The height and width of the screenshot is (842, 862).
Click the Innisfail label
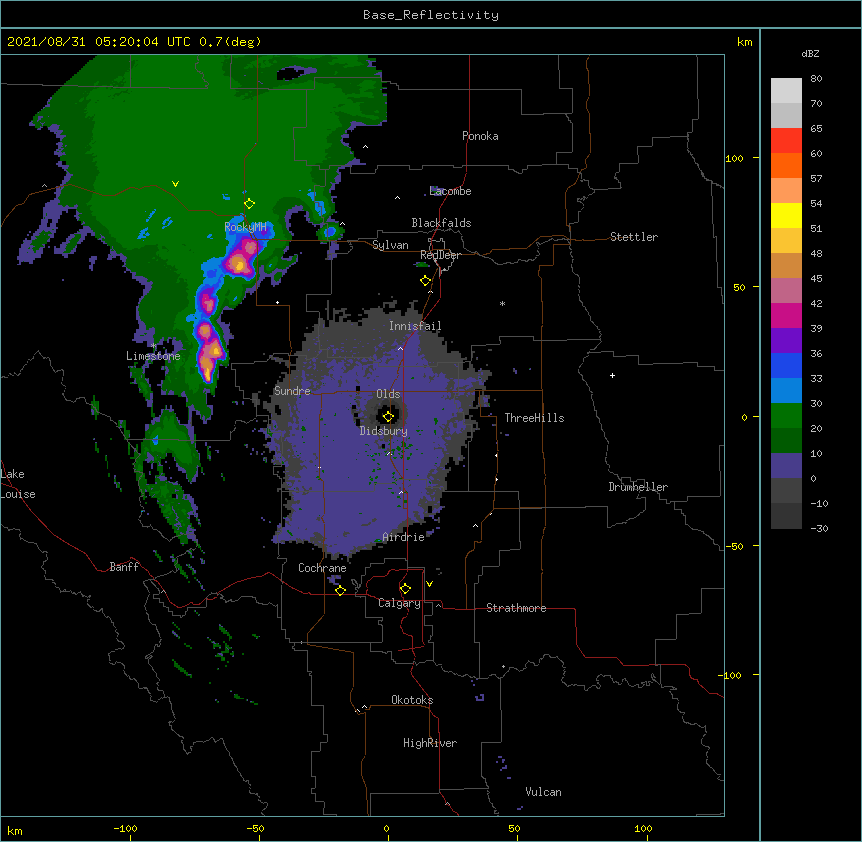click(415, 326)
